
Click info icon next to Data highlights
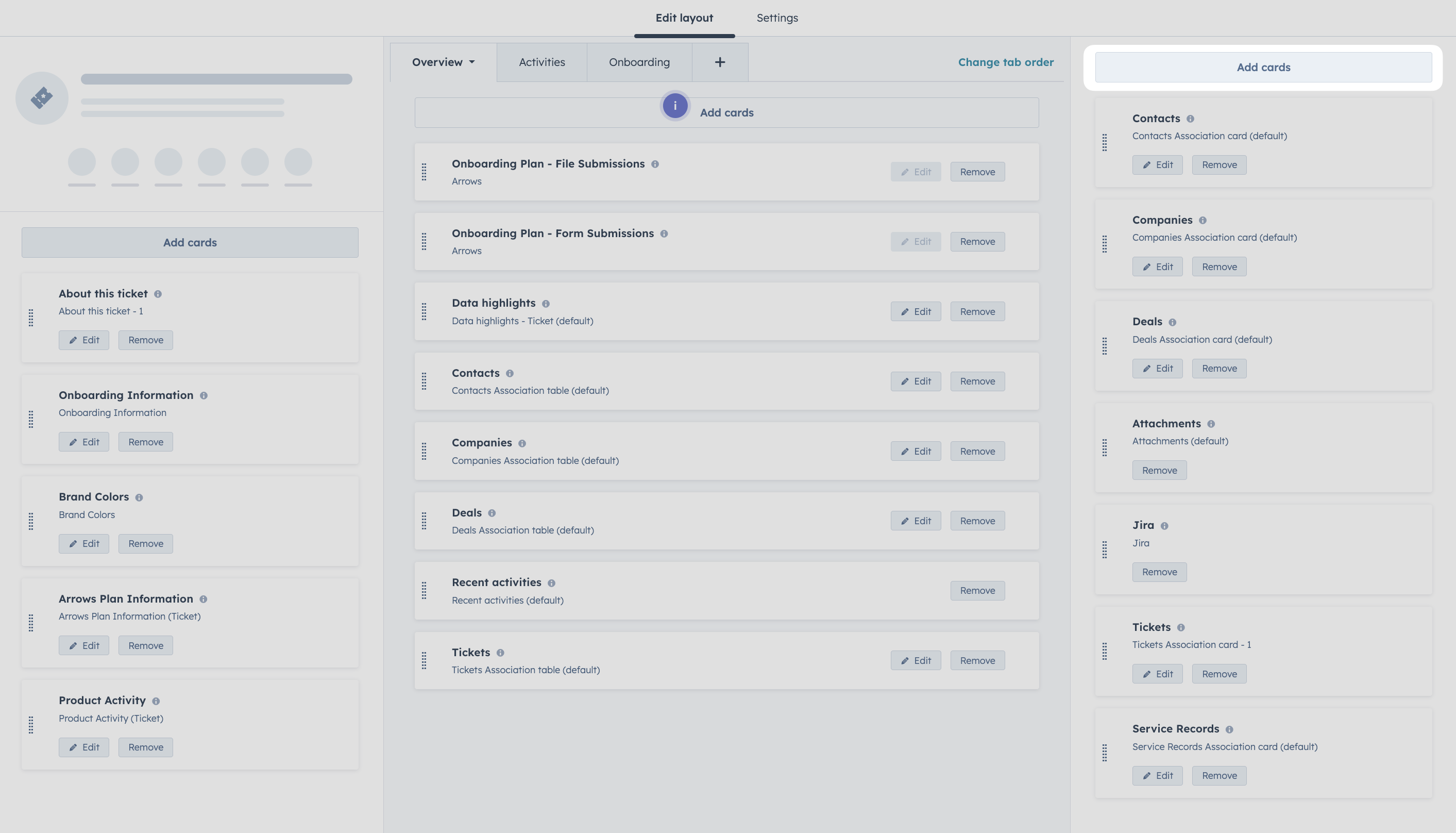(546, 304)
